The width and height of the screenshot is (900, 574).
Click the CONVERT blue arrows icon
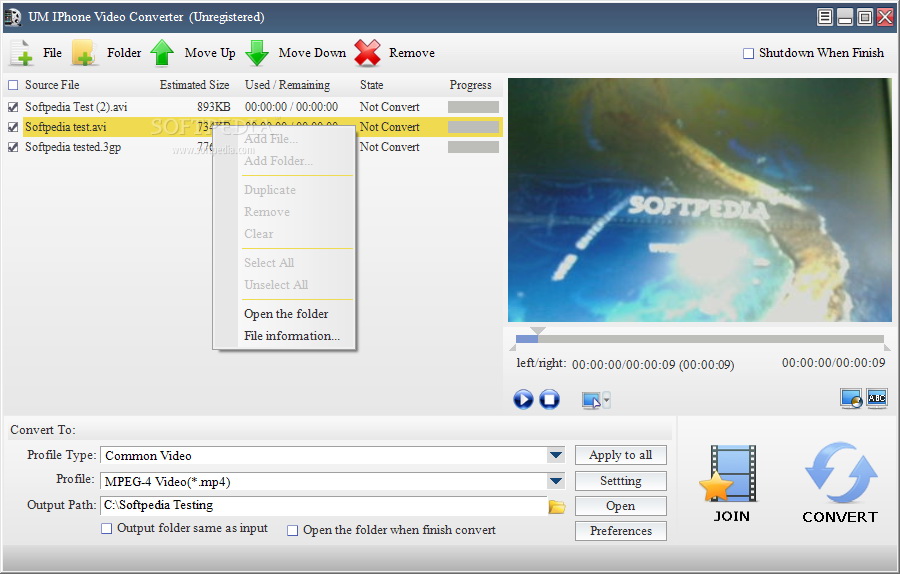pyautogui.click(x=841, y=473)
